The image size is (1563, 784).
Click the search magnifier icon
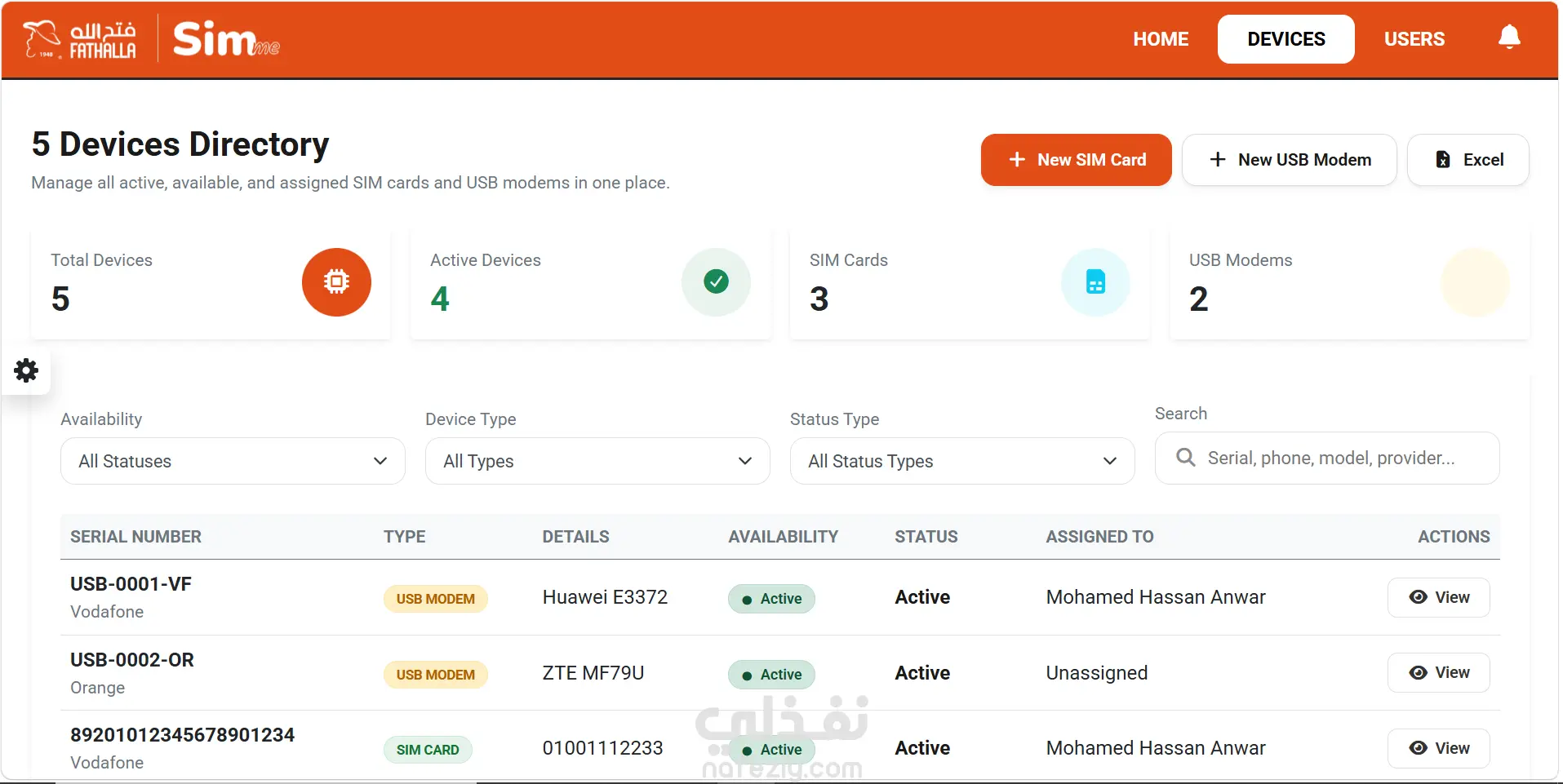click(x=1186, y=458)
